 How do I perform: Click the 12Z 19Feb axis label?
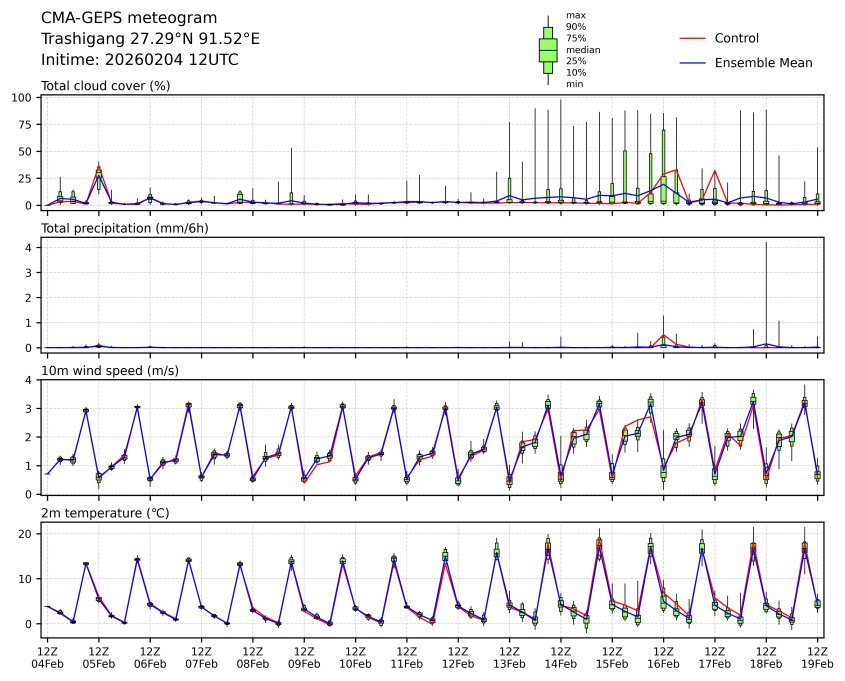pos(817,657)
